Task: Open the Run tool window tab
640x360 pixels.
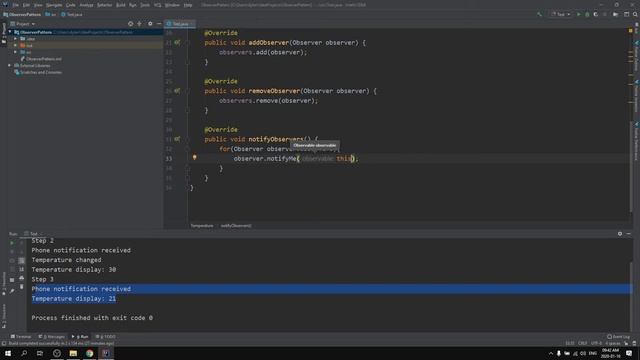Action: pyautogui.click(x=80, y=337)
